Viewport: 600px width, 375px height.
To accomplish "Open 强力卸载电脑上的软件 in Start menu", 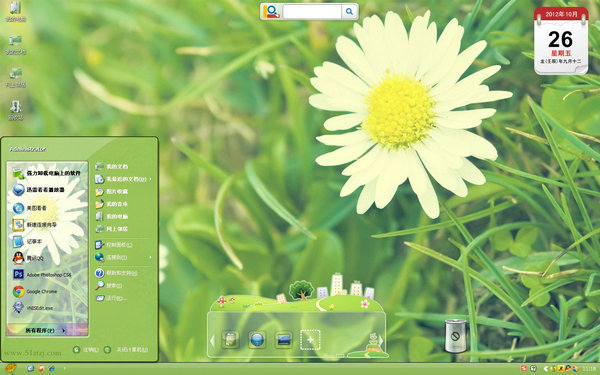I will click(47, 173).
